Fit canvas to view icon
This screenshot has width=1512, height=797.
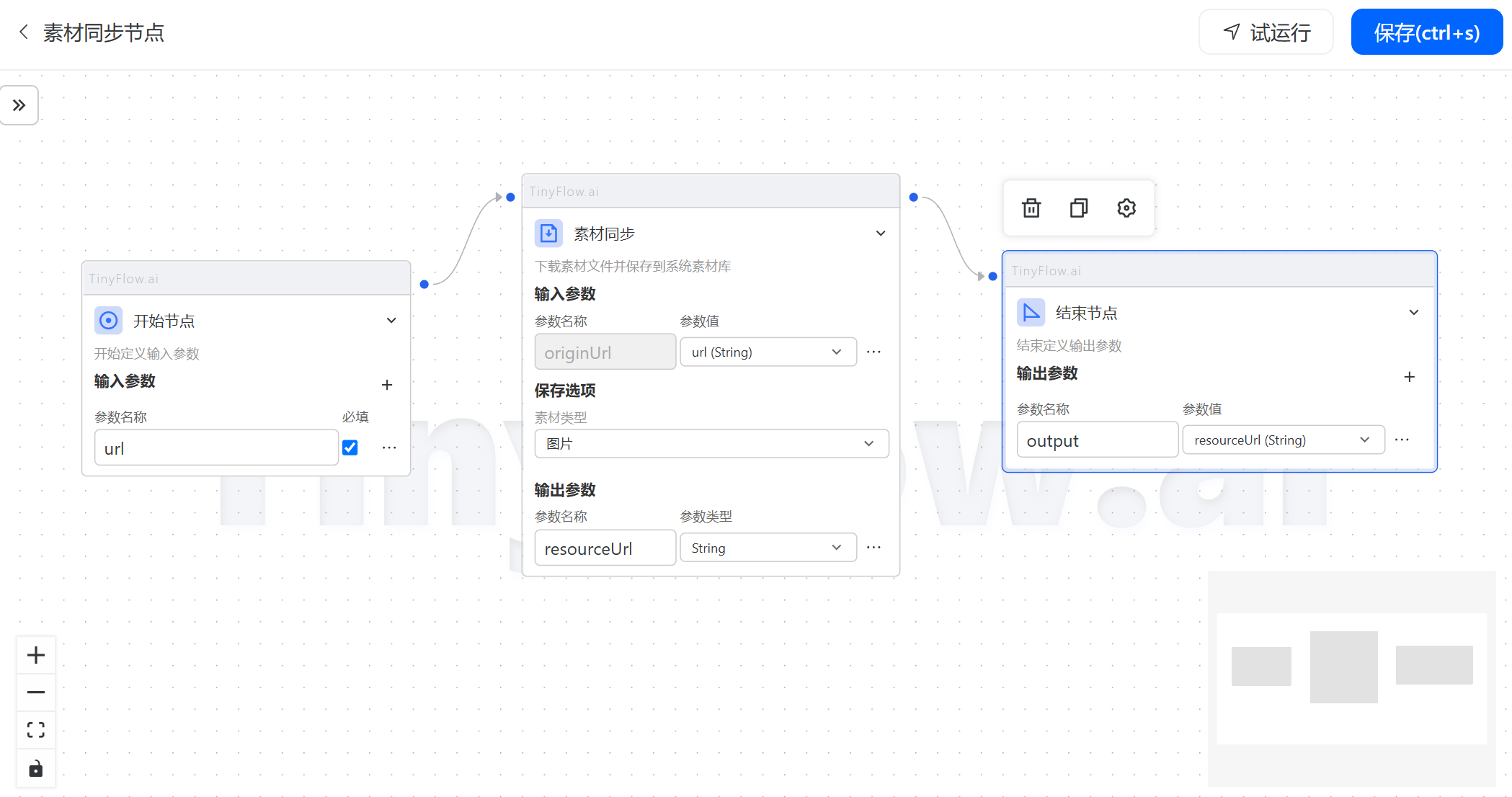click(36, 730)
